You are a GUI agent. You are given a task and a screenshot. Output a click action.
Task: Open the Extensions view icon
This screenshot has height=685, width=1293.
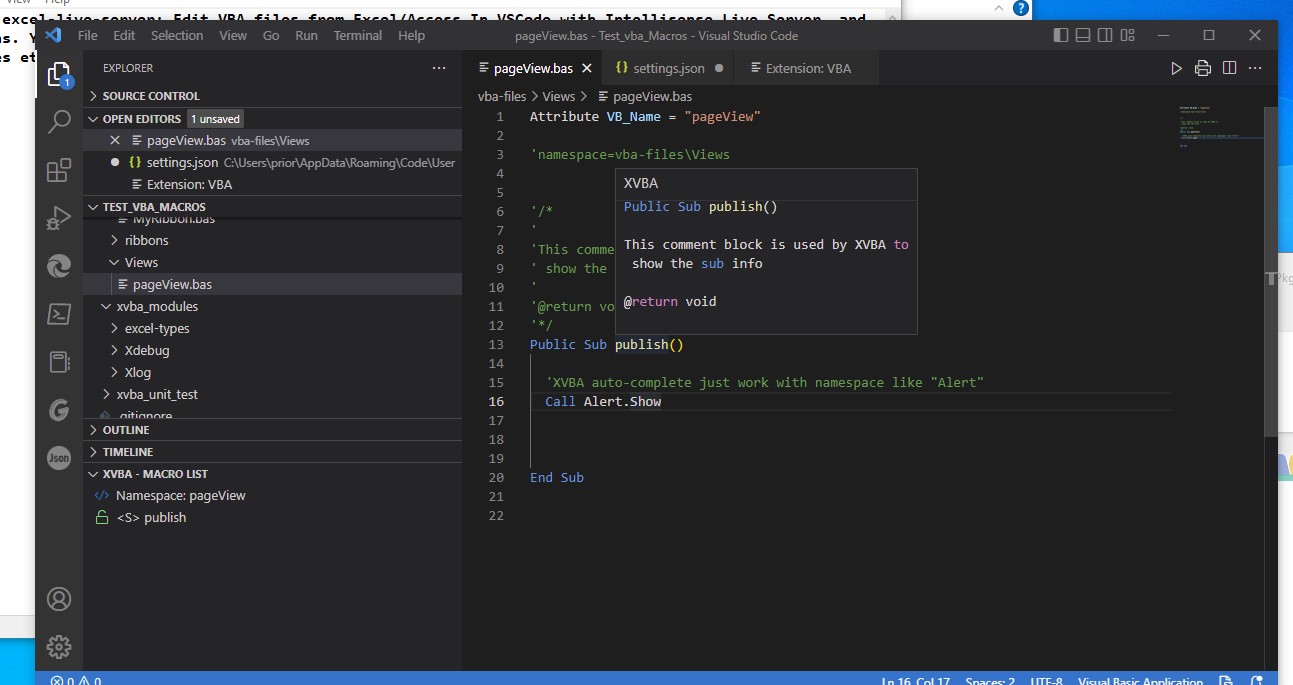point(59,170)
